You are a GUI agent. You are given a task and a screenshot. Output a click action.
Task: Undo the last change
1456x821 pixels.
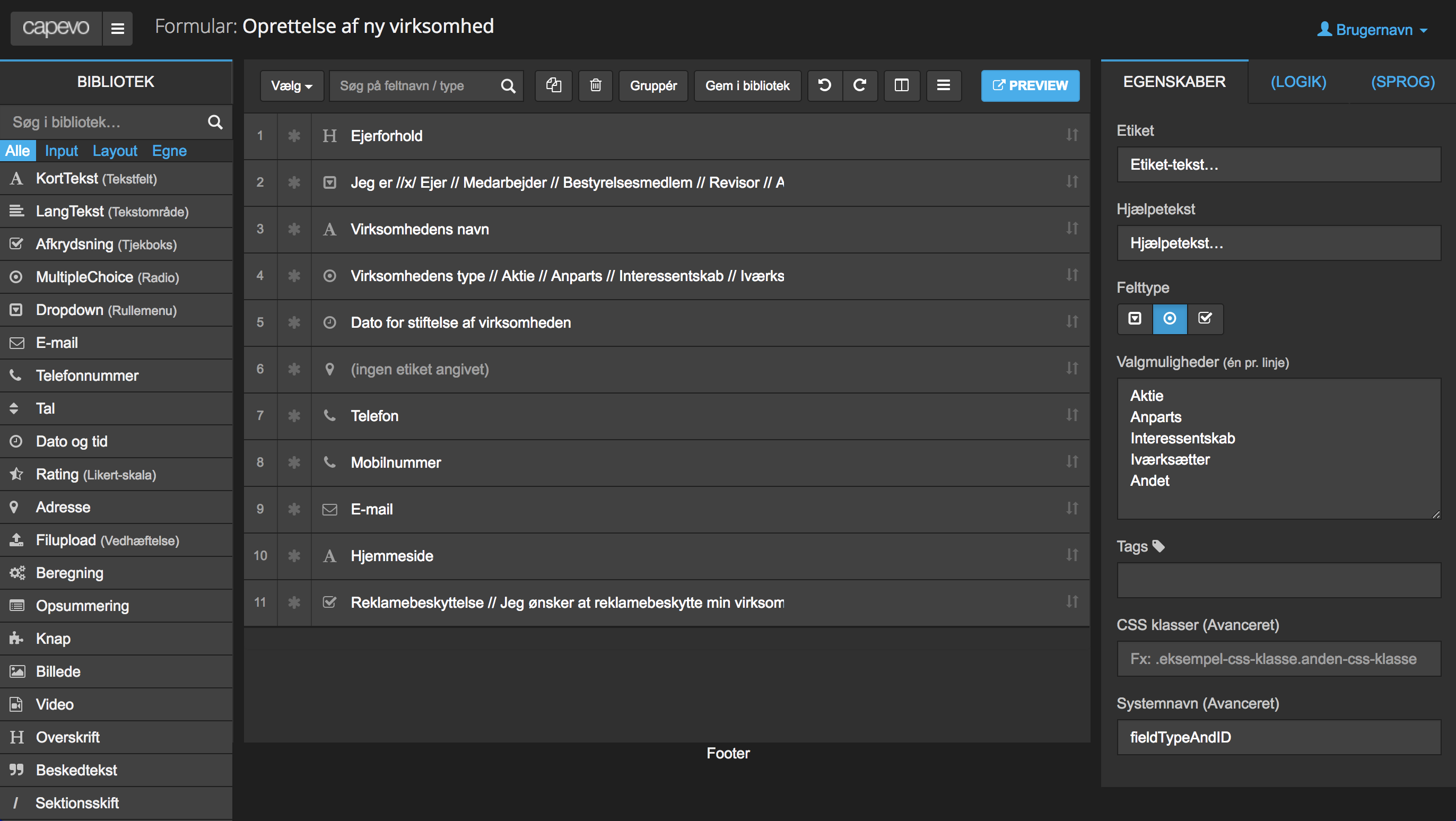[x=824, y=85]
